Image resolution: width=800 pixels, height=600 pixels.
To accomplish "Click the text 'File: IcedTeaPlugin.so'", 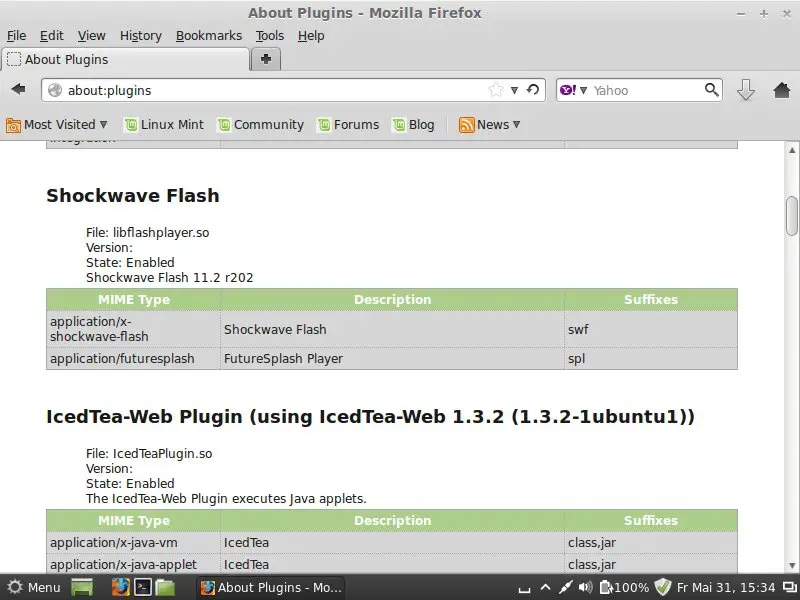I will 149,454.
